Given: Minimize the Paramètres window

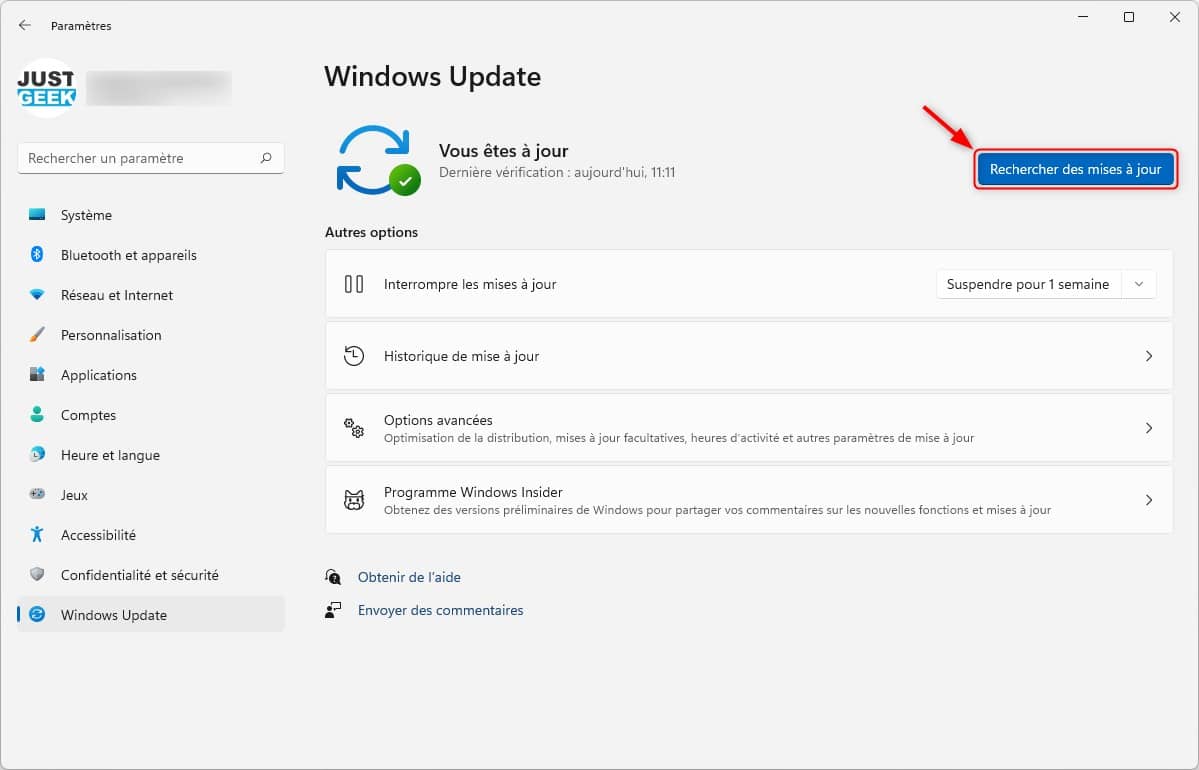Looking at the screenshot, I should click(x=1083, y=17).
